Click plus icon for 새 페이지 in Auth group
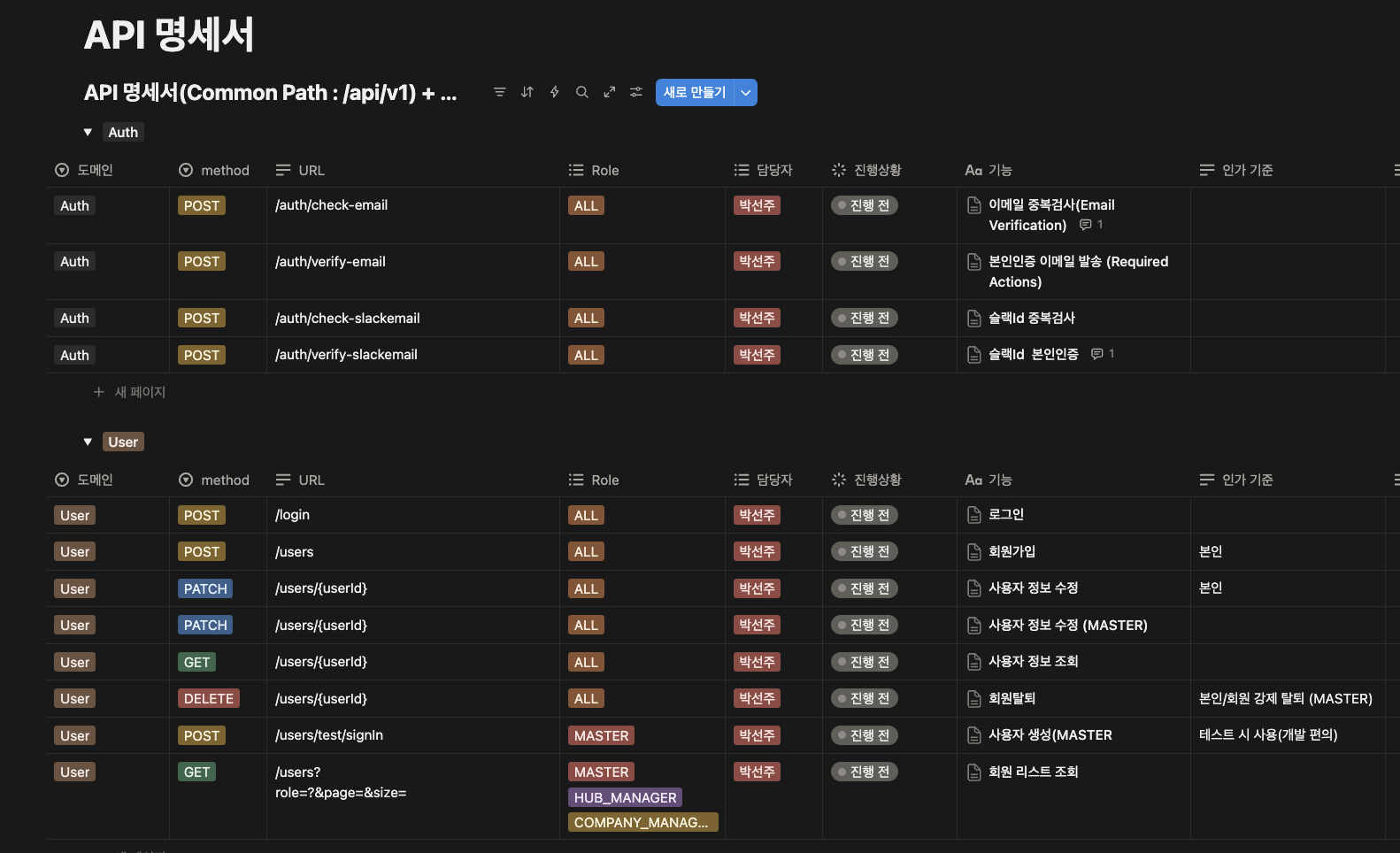Viewport: 1400px width, 853px height. click(99, 392)
